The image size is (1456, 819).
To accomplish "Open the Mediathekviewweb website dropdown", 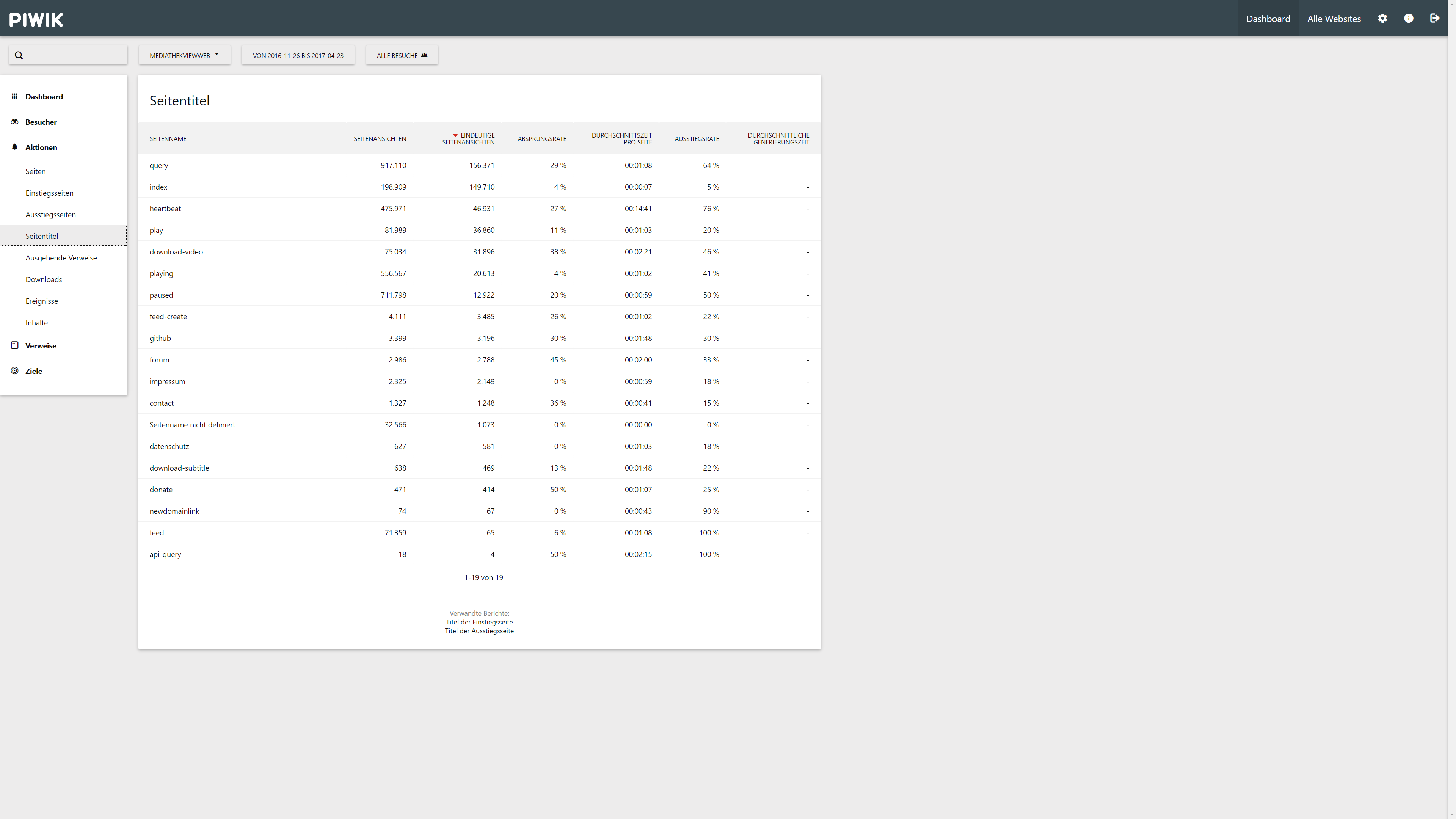I will 184,55.
